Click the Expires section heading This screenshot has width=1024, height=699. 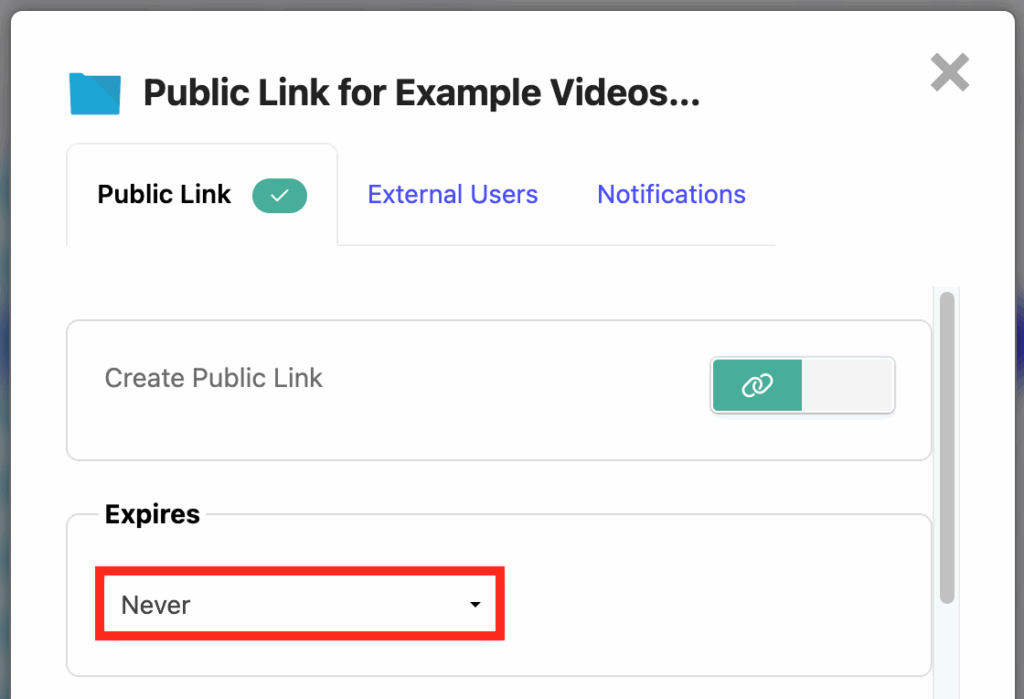[x=152, y=514]
